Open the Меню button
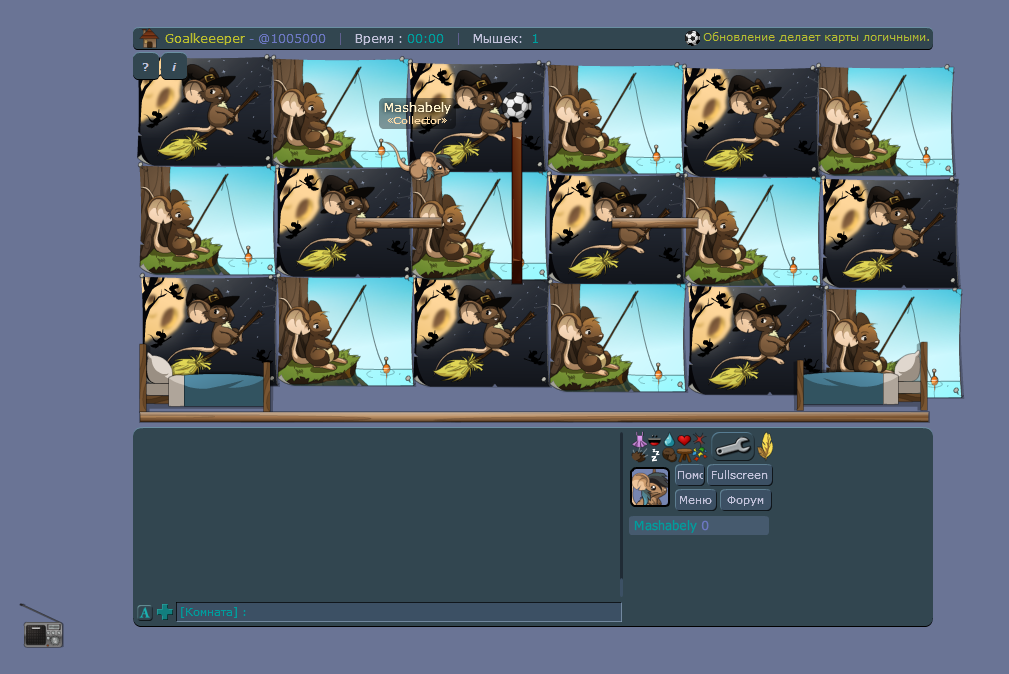 pyautogui.click(x=695, y=500)
